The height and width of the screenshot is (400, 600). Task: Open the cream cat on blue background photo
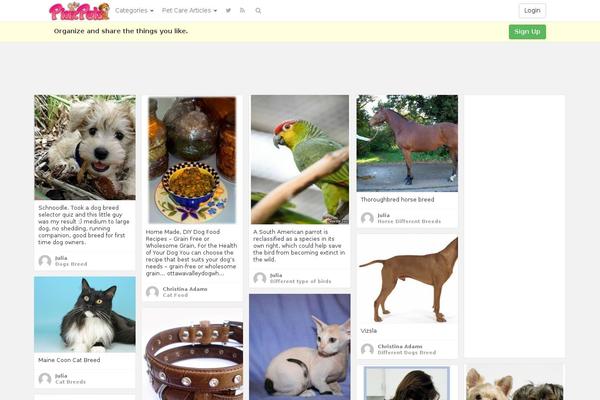[x=300, y=347]
